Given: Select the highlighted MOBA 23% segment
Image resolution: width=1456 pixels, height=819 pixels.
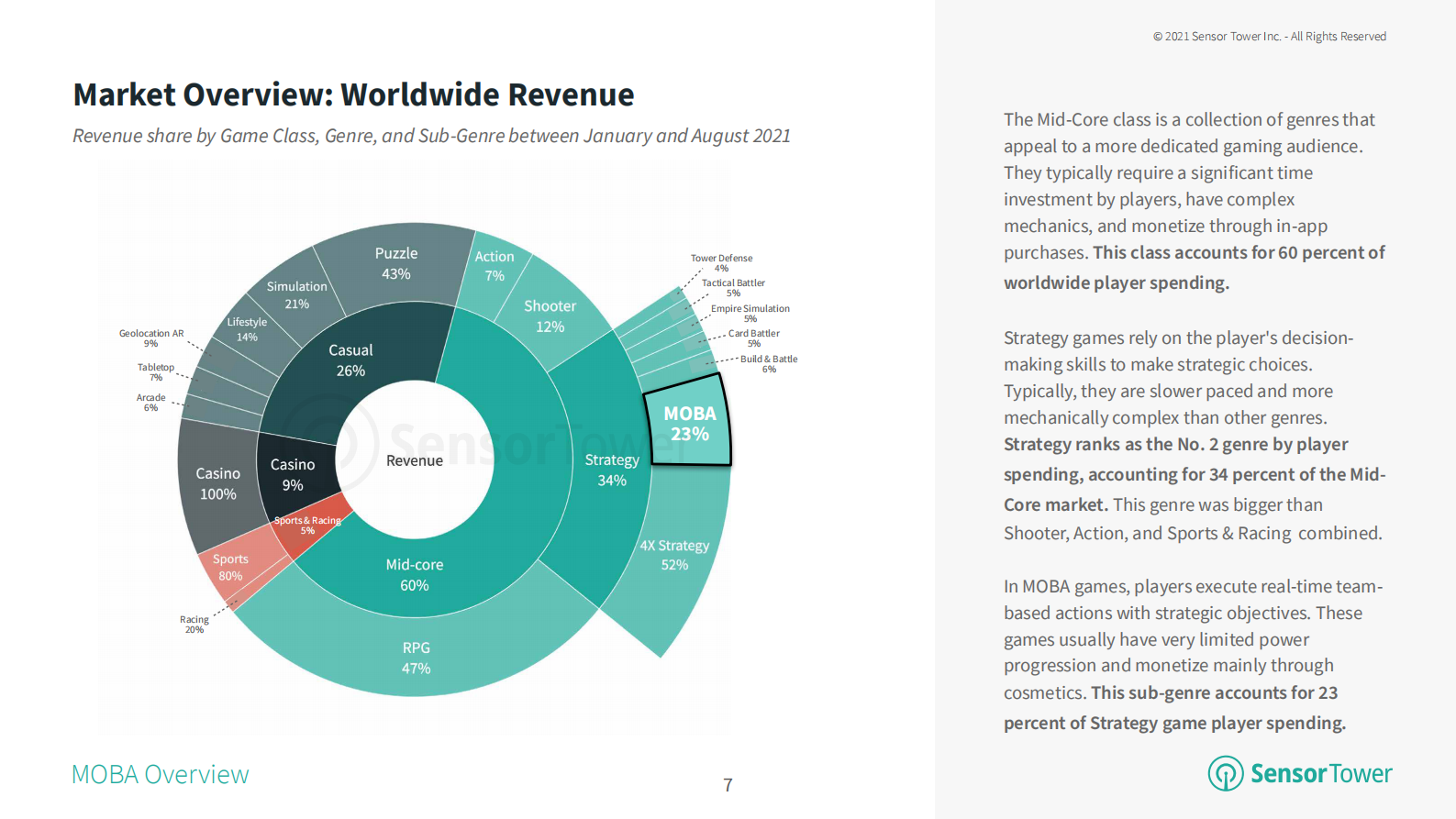Looking at the screenshot, I should (x=689, y=424).
